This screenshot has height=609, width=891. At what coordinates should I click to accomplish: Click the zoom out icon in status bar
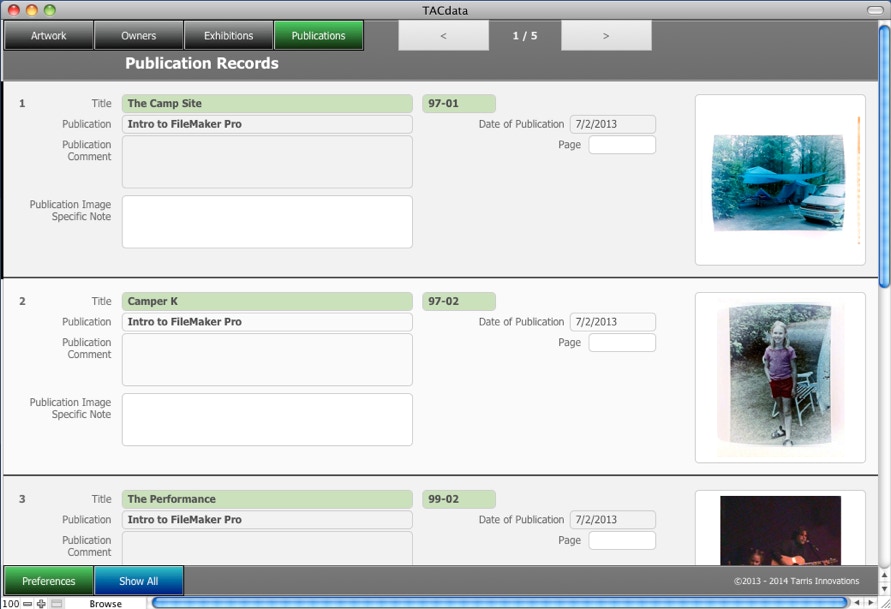(x=28, y=604)
